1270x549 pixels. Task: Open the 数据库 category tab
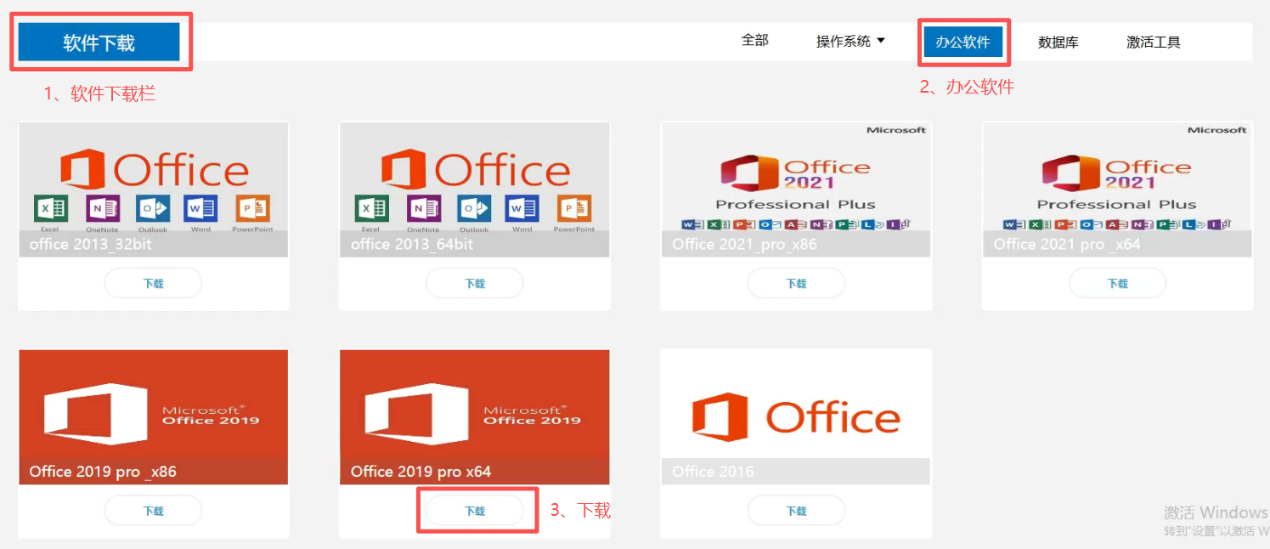(1058, 42)
